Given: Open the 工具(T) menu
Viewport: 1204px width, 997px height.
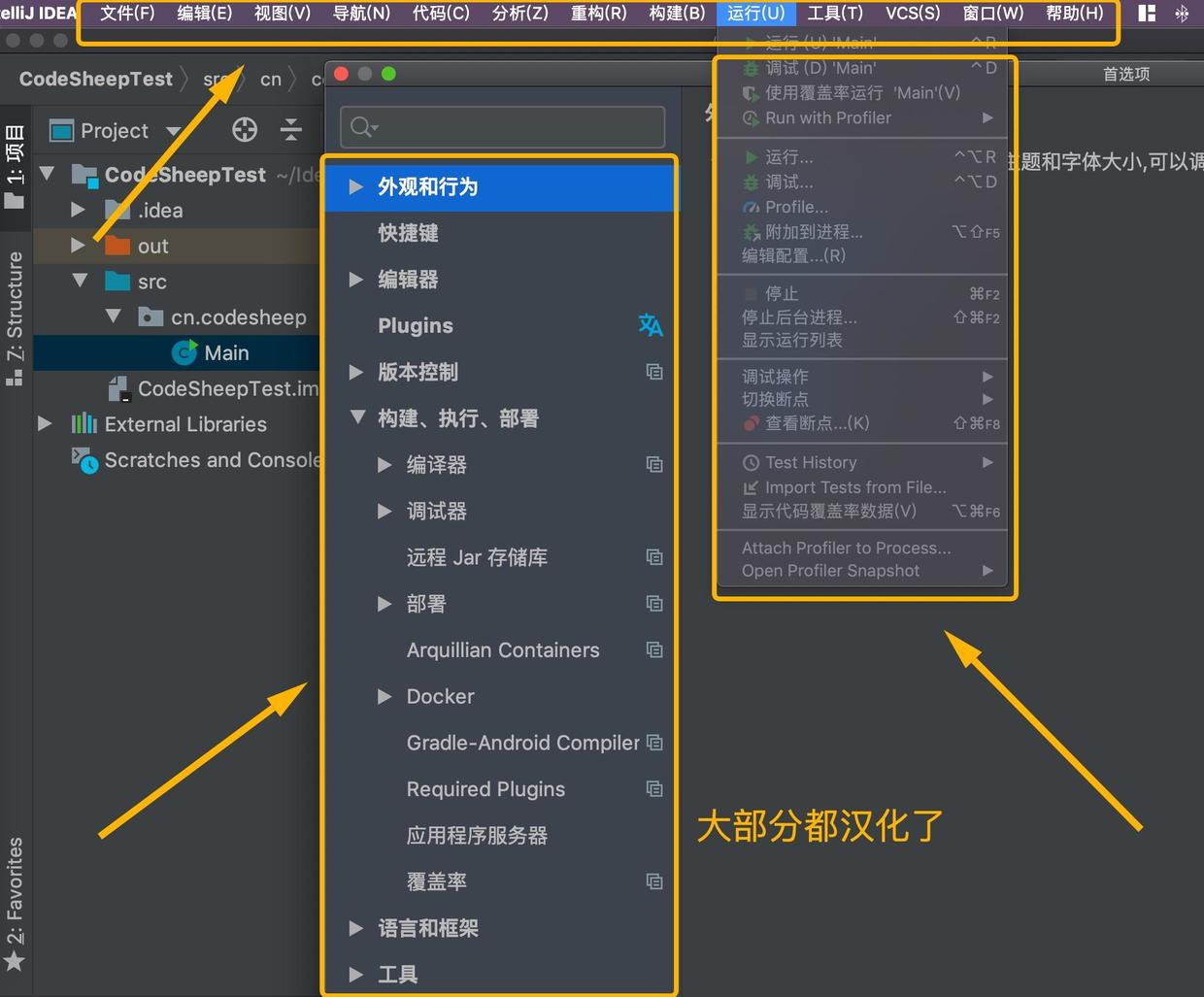Looking at the screenshot, I should (x=835, y=14).
